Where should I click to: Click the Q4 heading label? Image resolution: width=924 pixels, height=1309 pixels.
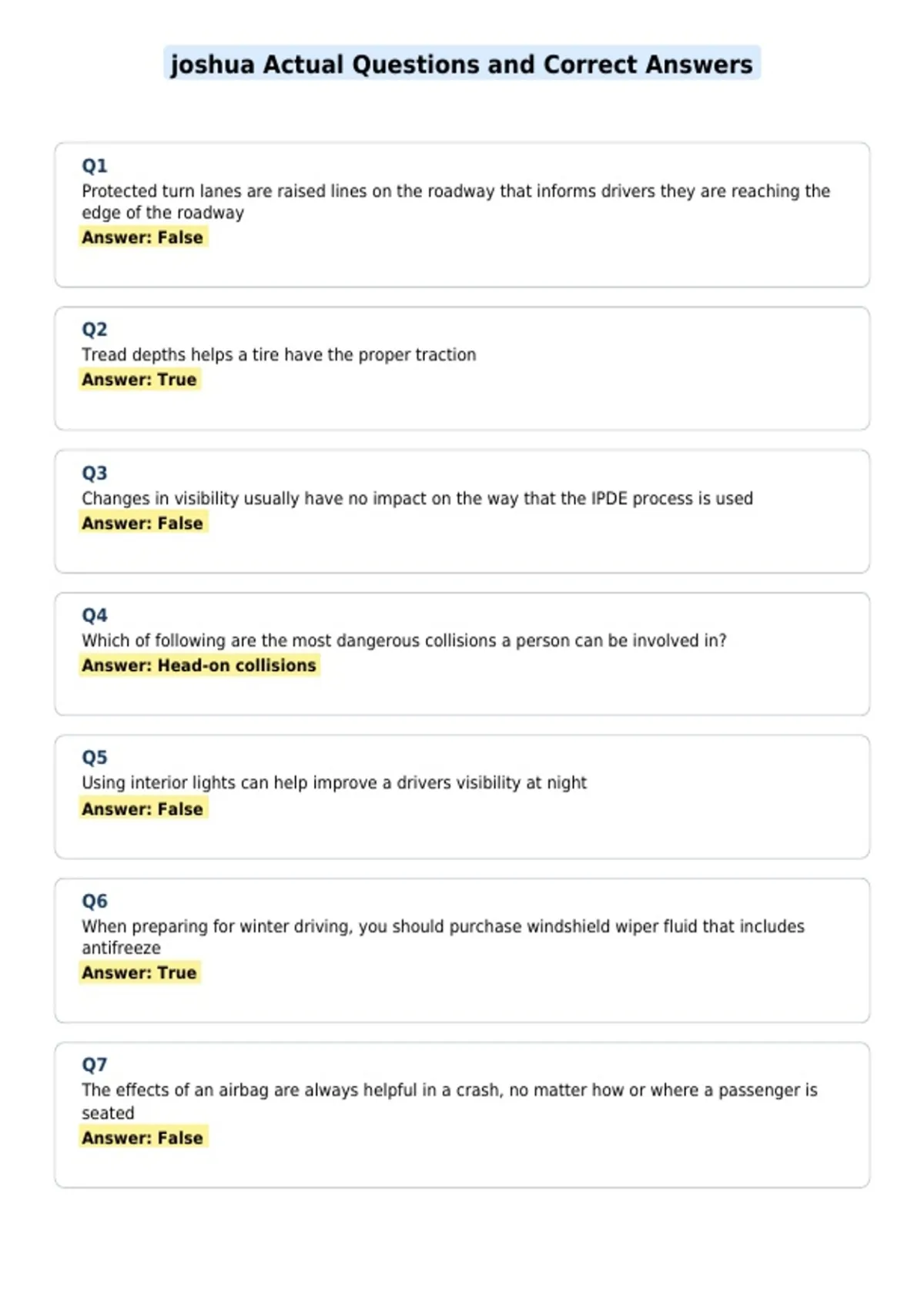tap(95, 615)
